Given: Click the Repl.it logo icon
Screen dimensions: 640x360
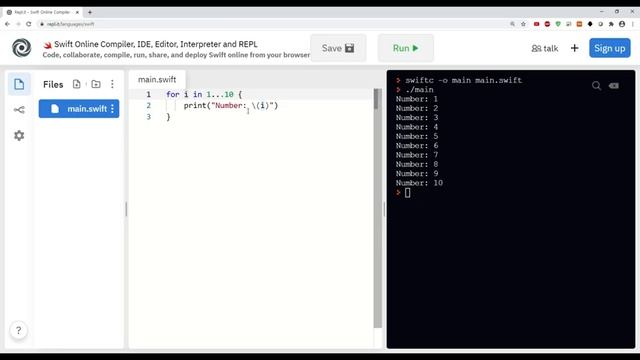Looking at the screenshot, I should click(21, 48).
